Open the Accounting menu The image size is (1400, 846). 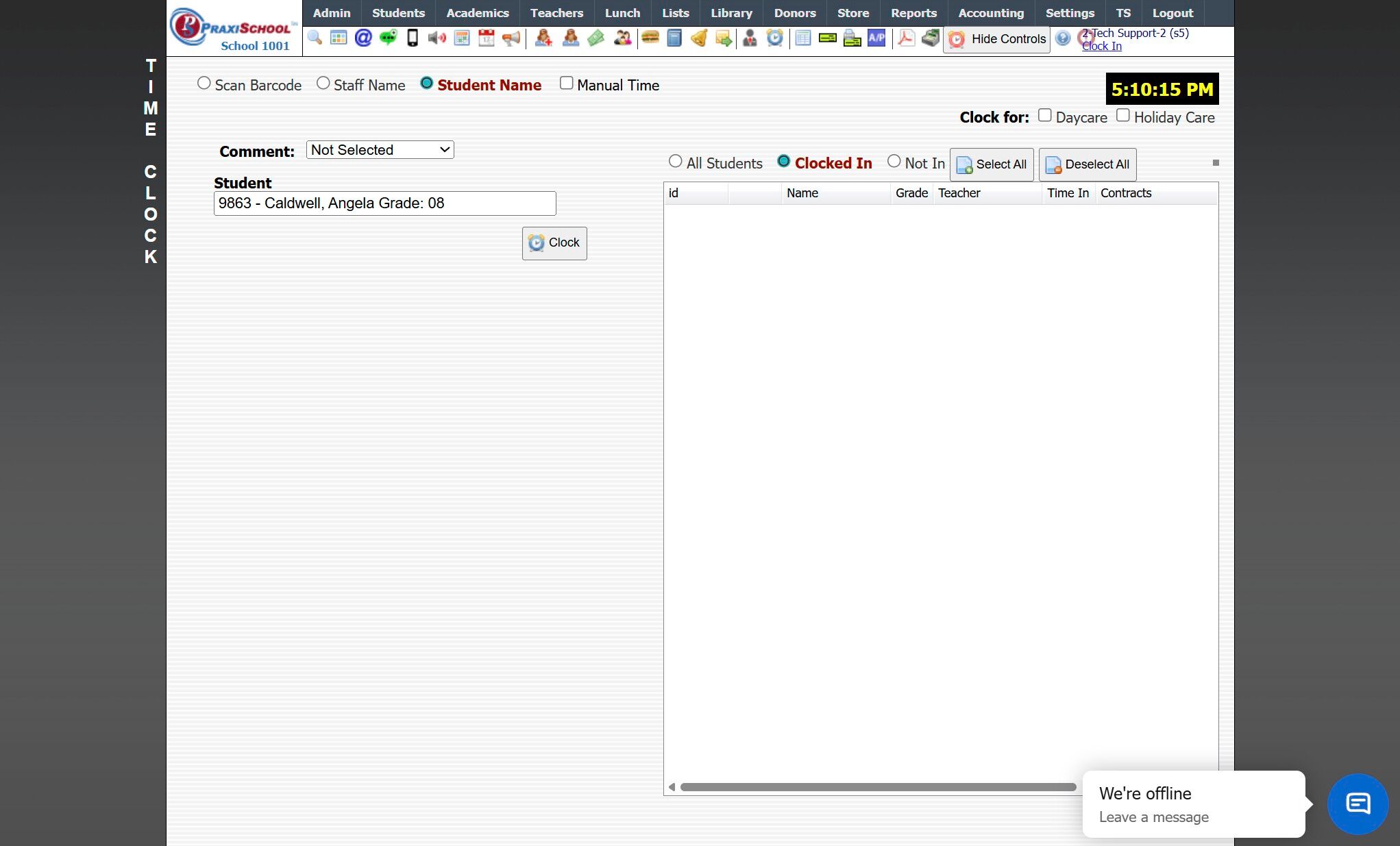coord(991,13)
